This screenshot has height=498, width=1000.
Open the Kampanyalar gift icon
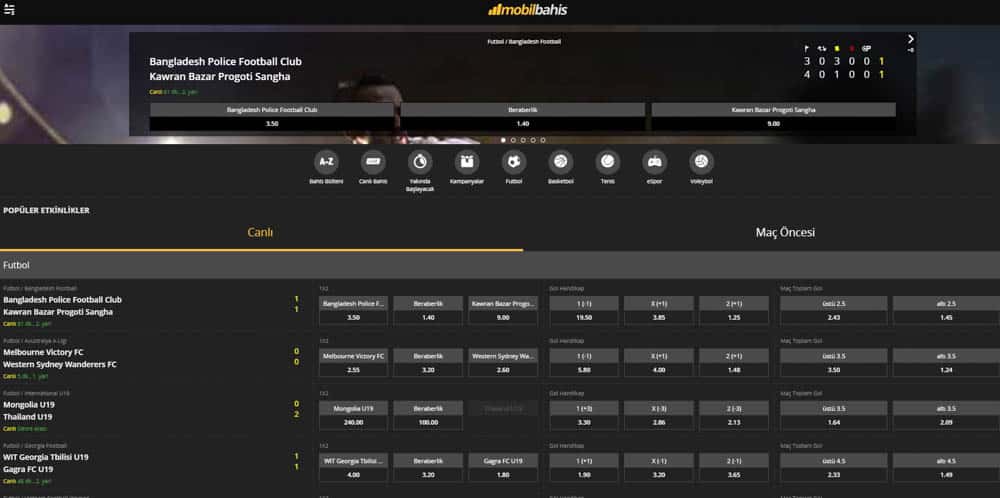pyautogui.click(x=467, y=162)
